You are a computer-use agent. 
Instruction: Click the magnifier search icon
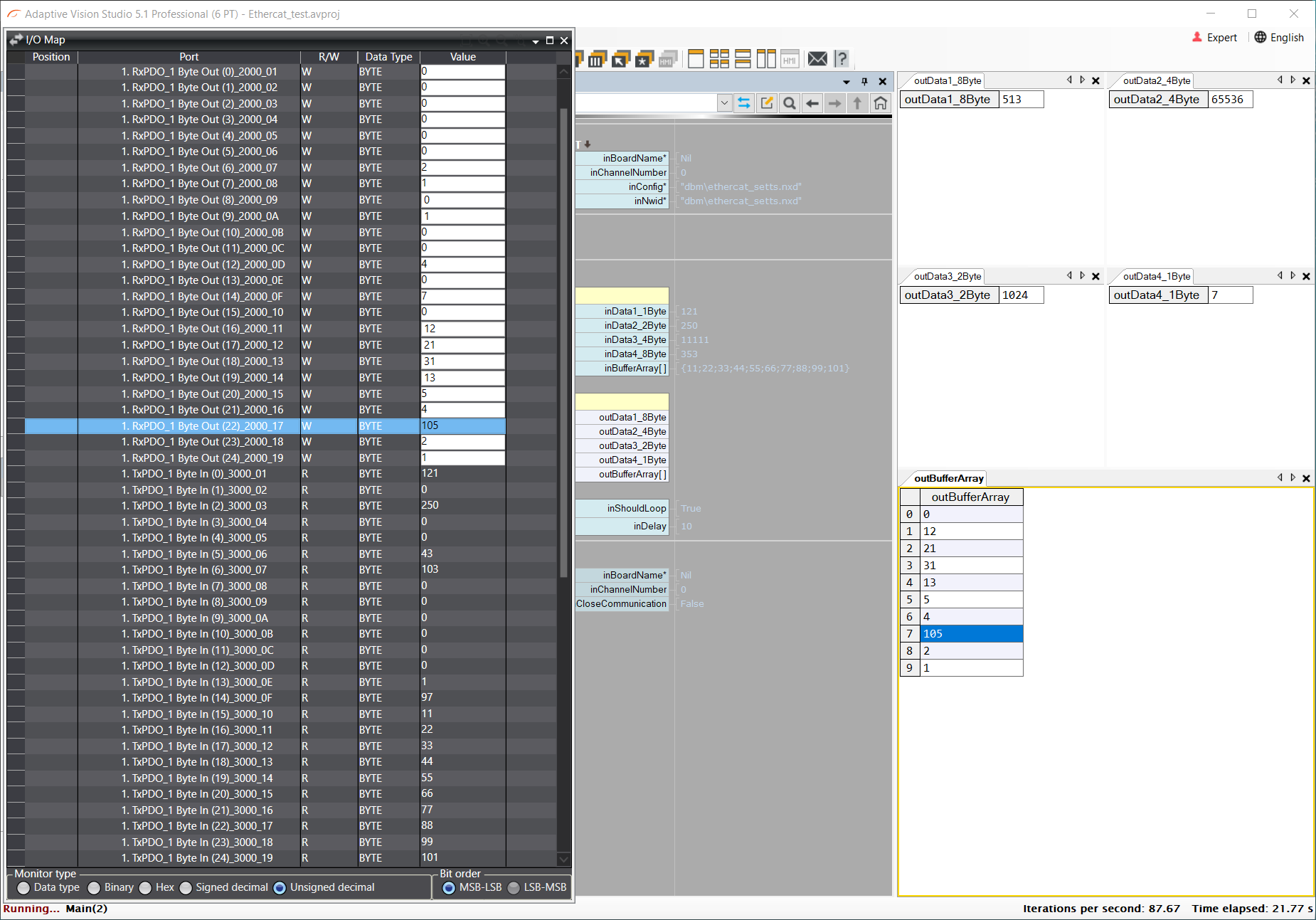click(x=789, y=103)
